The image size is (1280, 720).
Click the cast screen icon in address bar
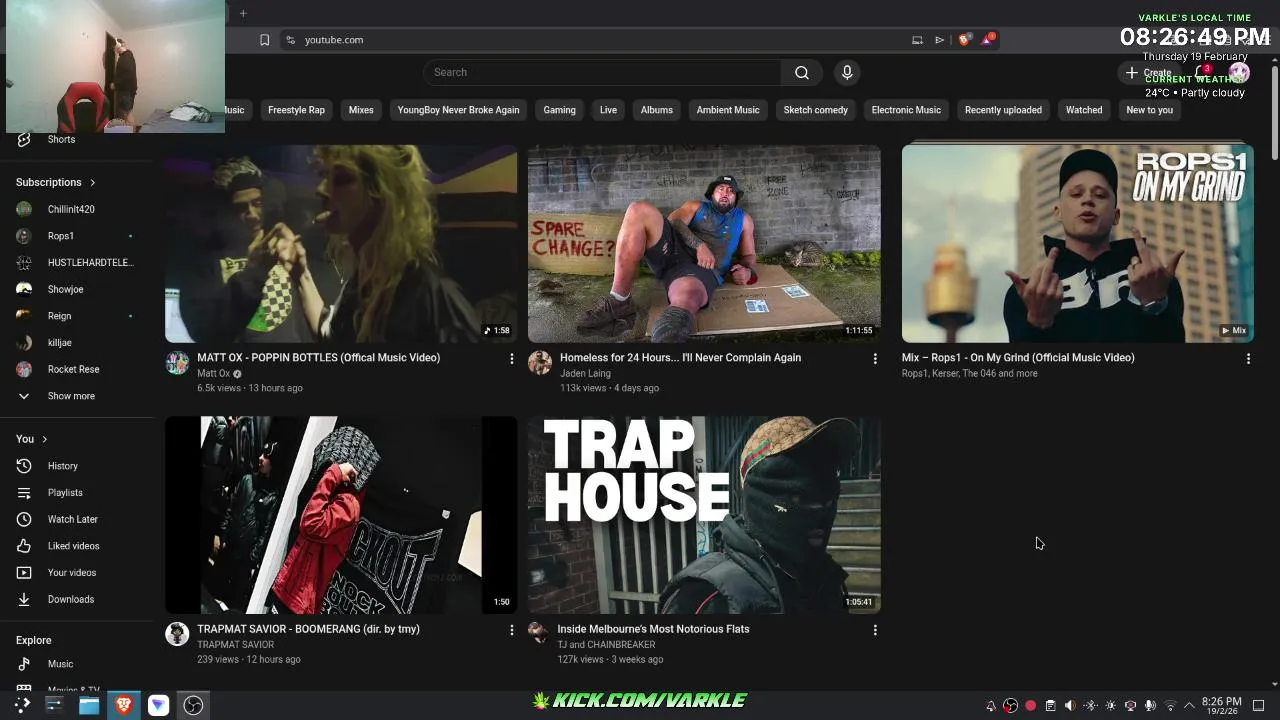click(x=917, y=40)
